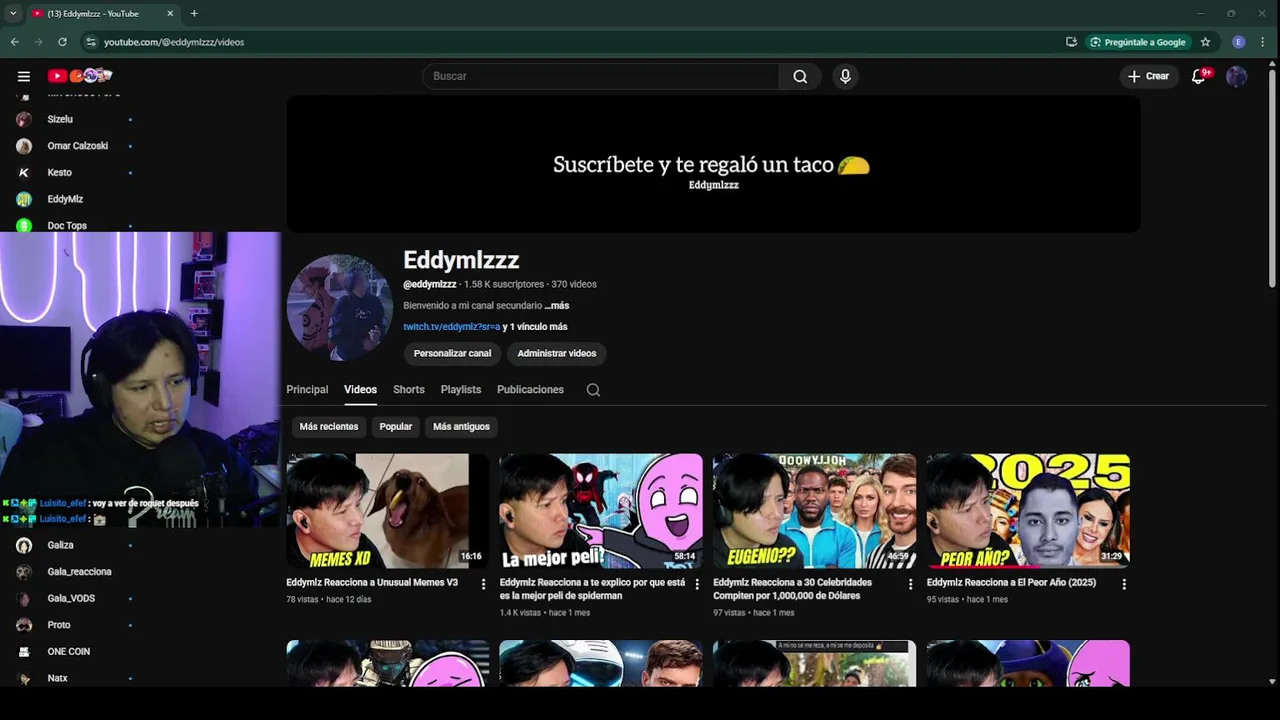Click Personalizar canal button
The height and width of the screenshot is (720, 1280).
coord(452,353)
